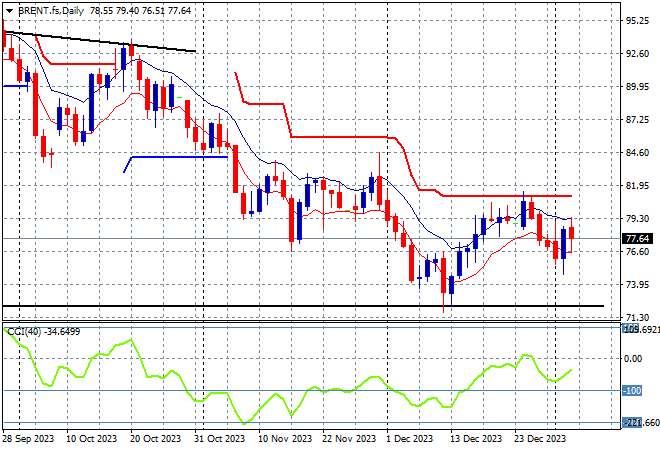Viewport: 660px width, 450px height.
Task: Select the black horizontal support line near 72
Action: pos(303,306)
